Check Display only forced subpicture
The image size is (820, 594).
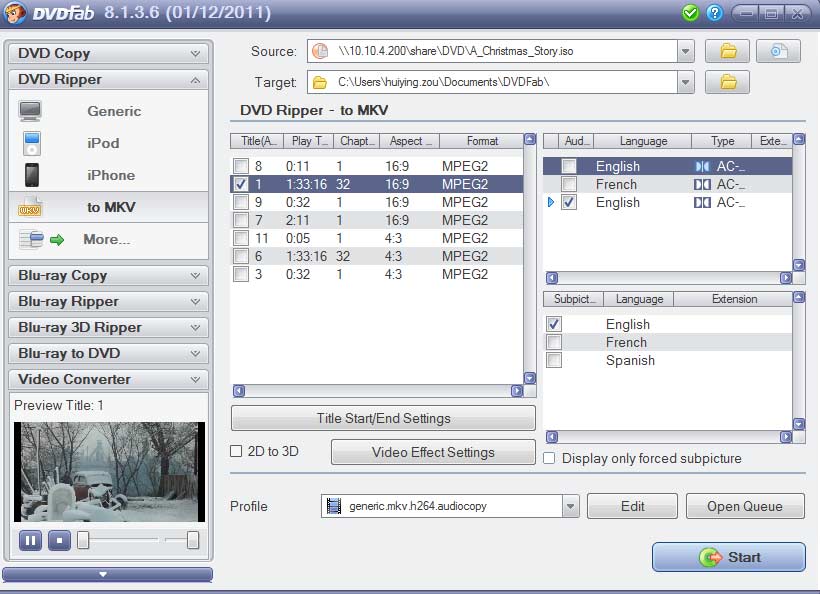point(550,458)
